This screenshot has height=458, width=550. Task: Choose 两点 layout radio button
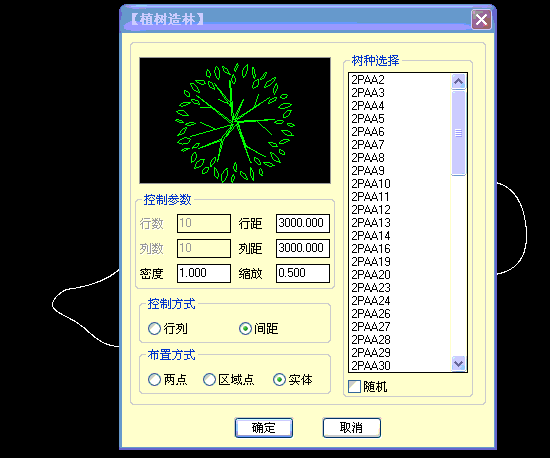click(154, 380)
